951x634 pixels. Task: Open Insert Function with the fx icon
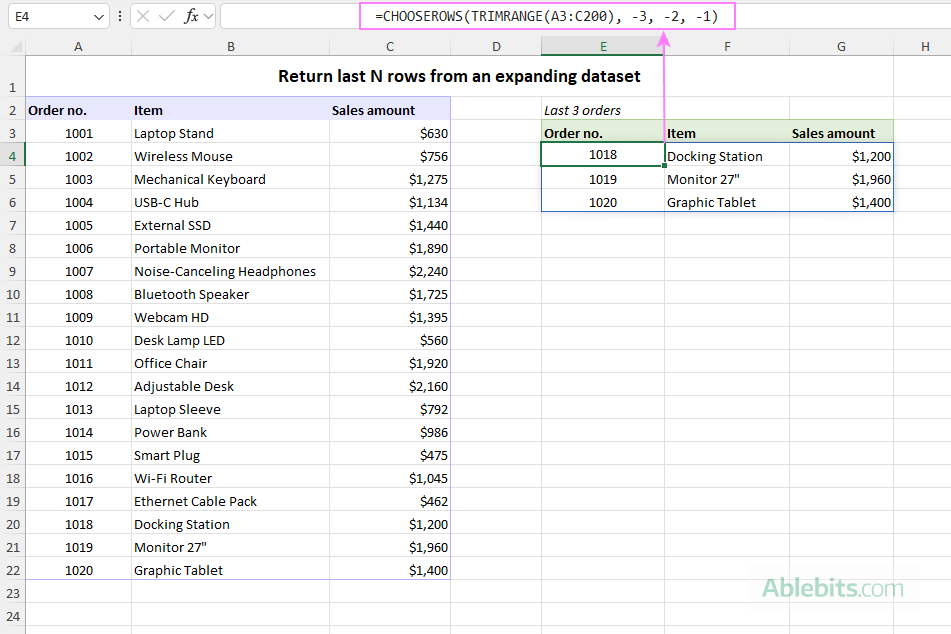pos(191,15)
